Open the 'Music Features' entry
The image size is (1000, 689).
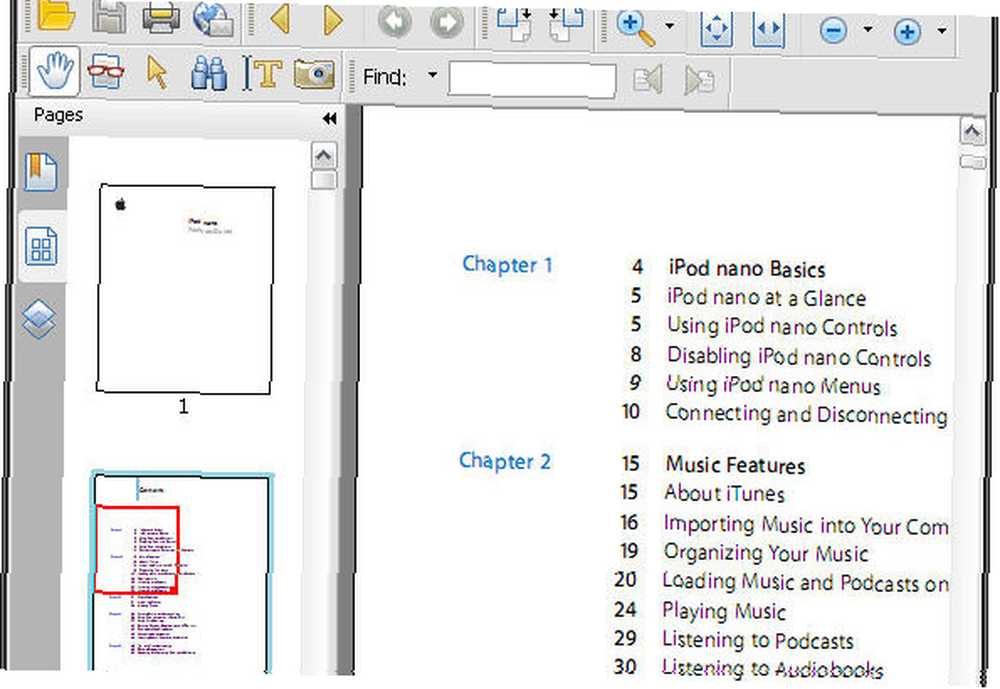tap(735, 465)
